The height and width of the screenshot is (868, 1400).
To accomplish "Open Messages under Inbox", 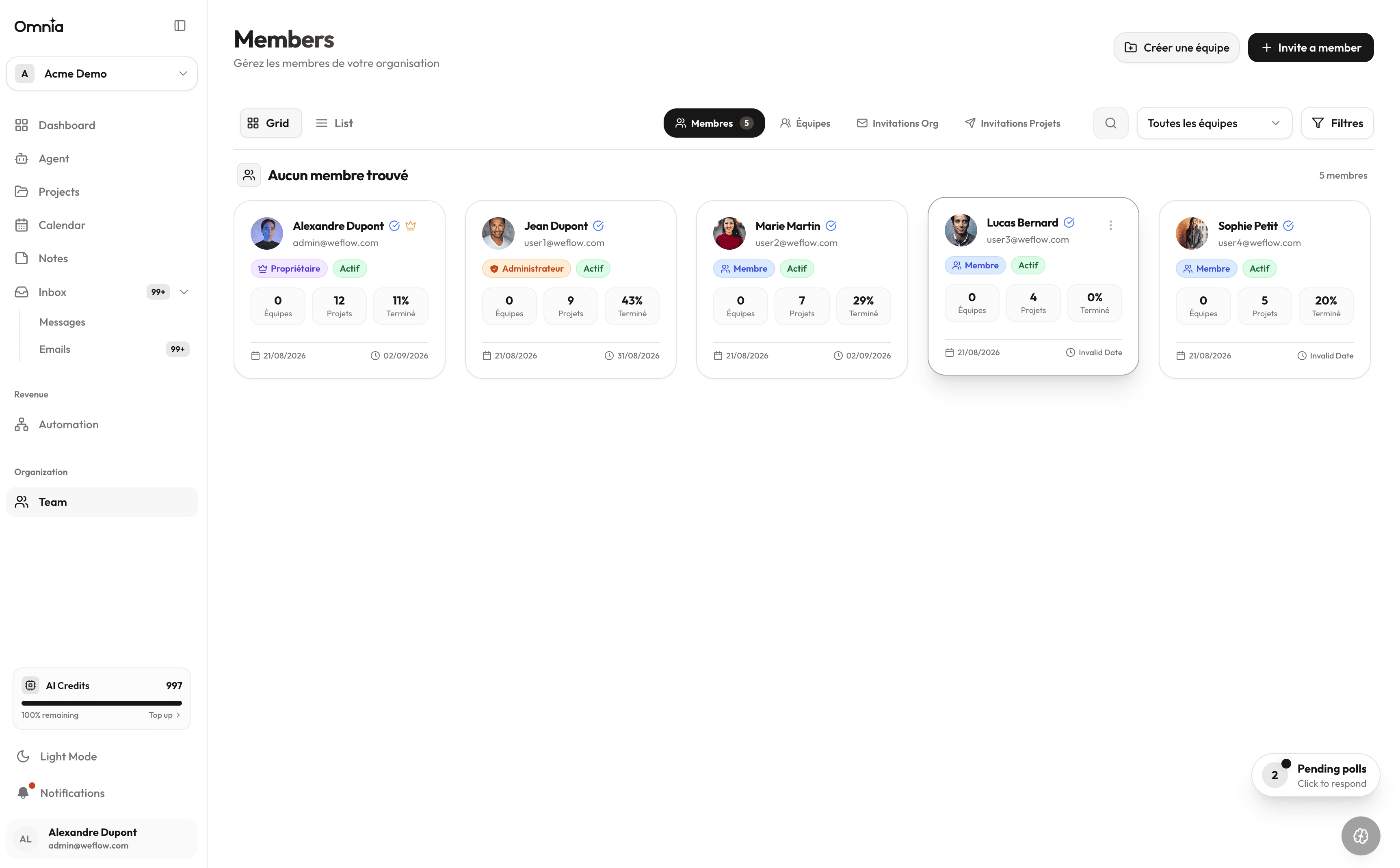I will coord(62,322).
